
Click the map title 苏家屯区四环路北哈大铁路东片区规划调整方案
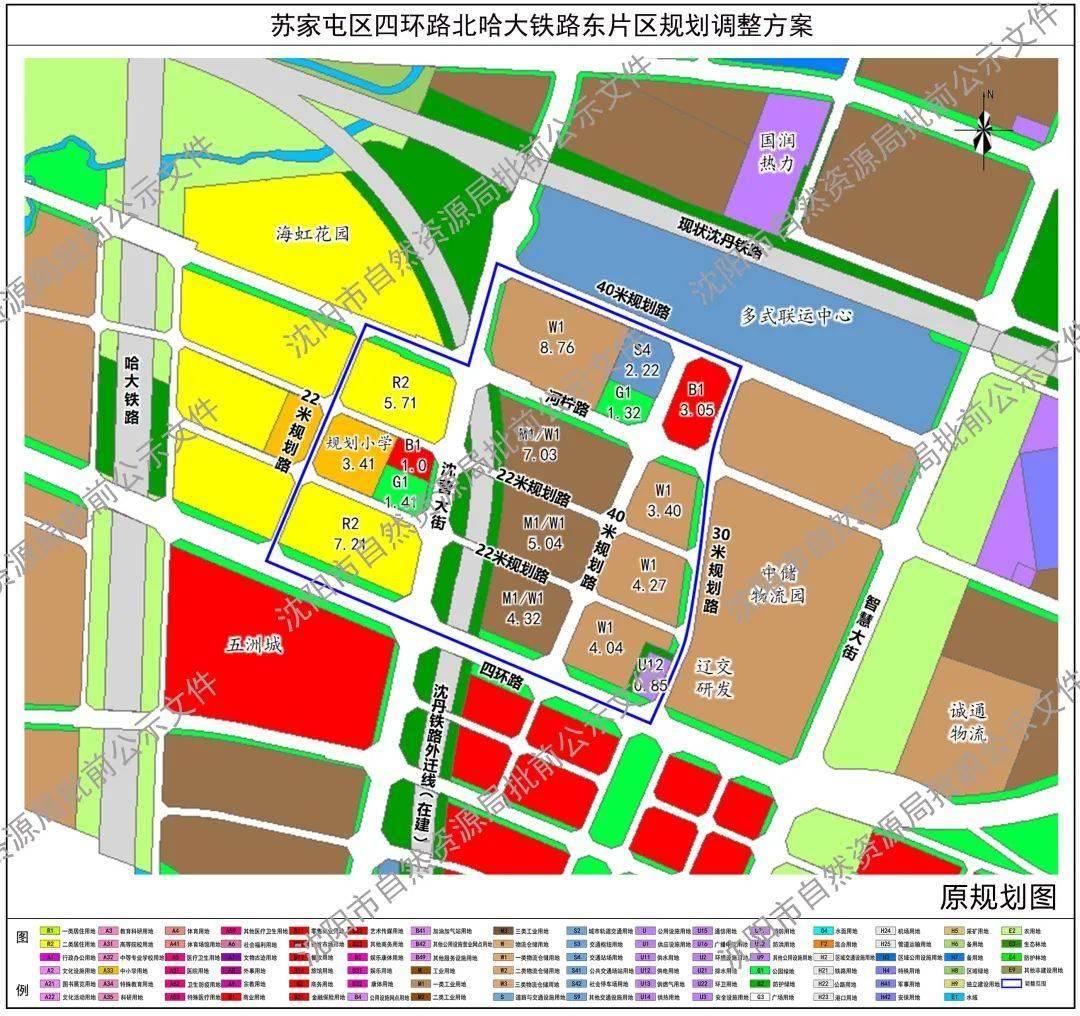[540, 27]
